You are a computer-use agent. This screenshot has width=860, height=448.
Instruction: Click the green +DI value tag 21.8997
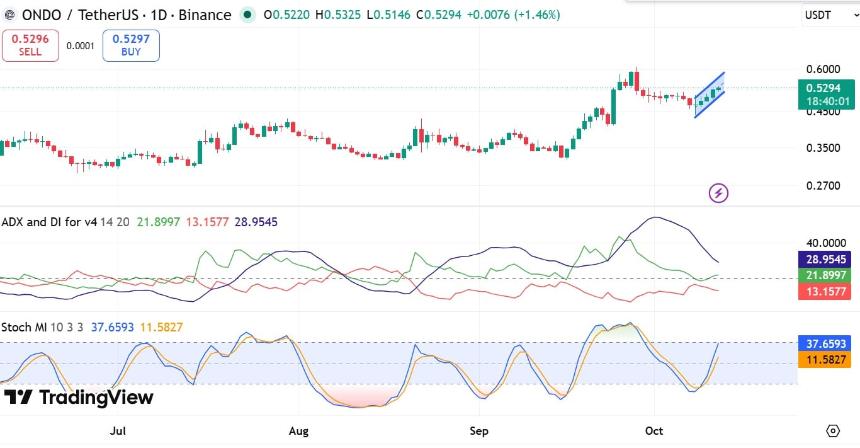click(825, 275)
